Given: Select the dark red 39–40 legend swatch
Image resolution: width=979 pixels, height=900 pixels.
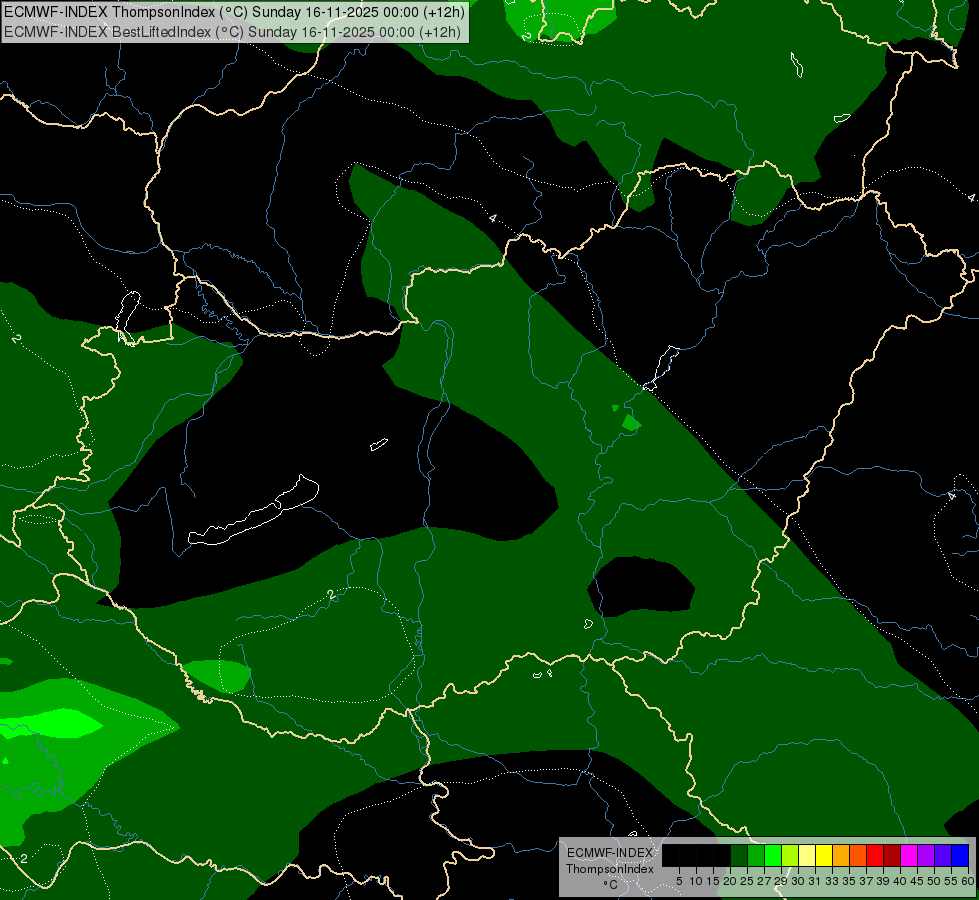Looking at the screenshot, I should point(891,856).
